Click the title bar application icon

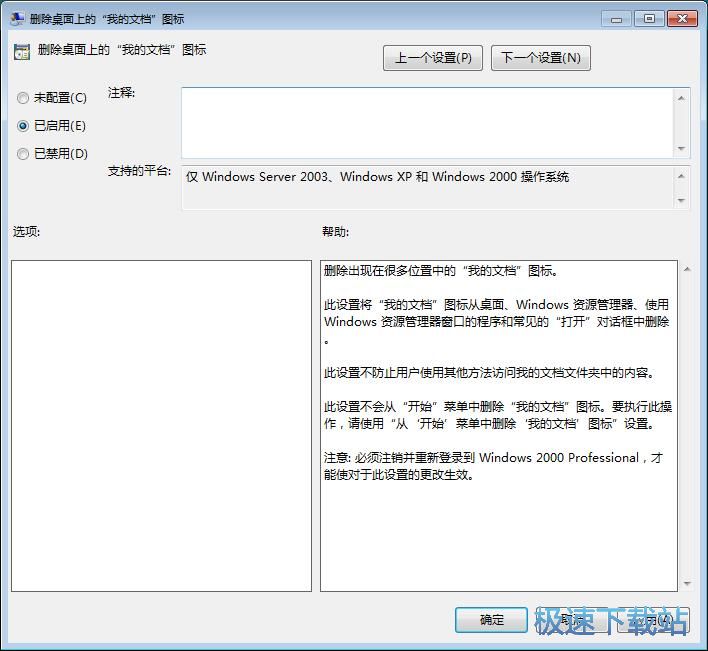tap(17, 19)
